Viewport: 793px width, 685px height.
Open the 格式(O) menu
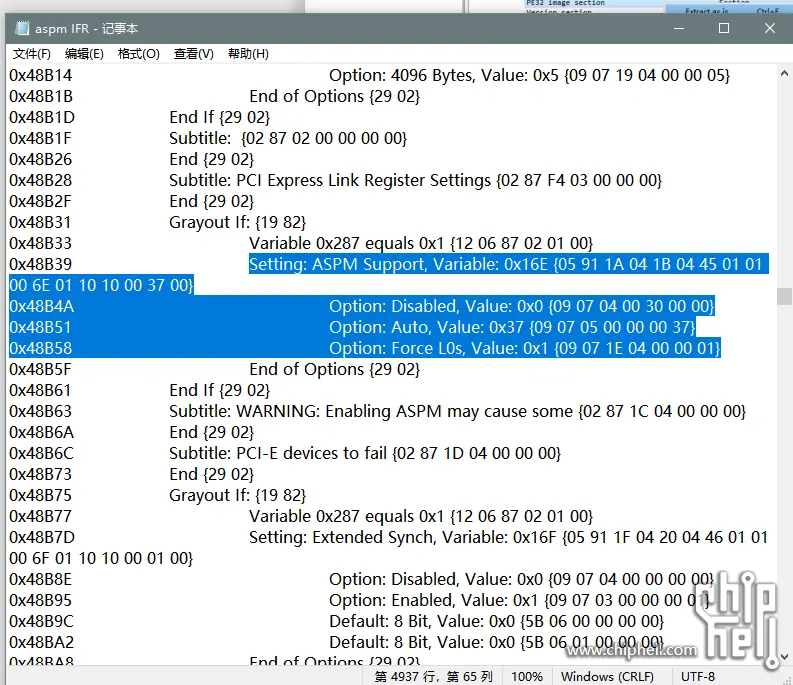pyautogui.click(x=139, y=54)
